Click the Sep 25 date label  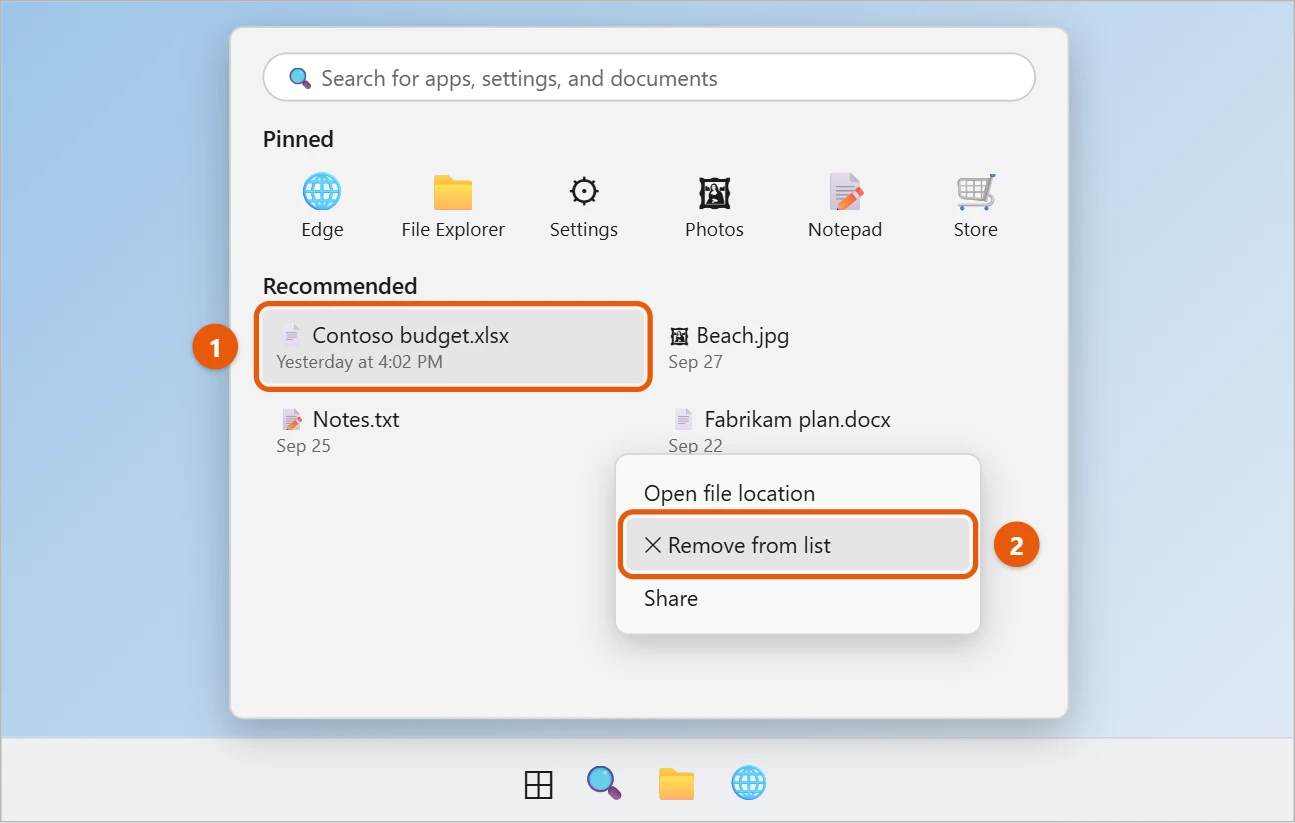303,446
